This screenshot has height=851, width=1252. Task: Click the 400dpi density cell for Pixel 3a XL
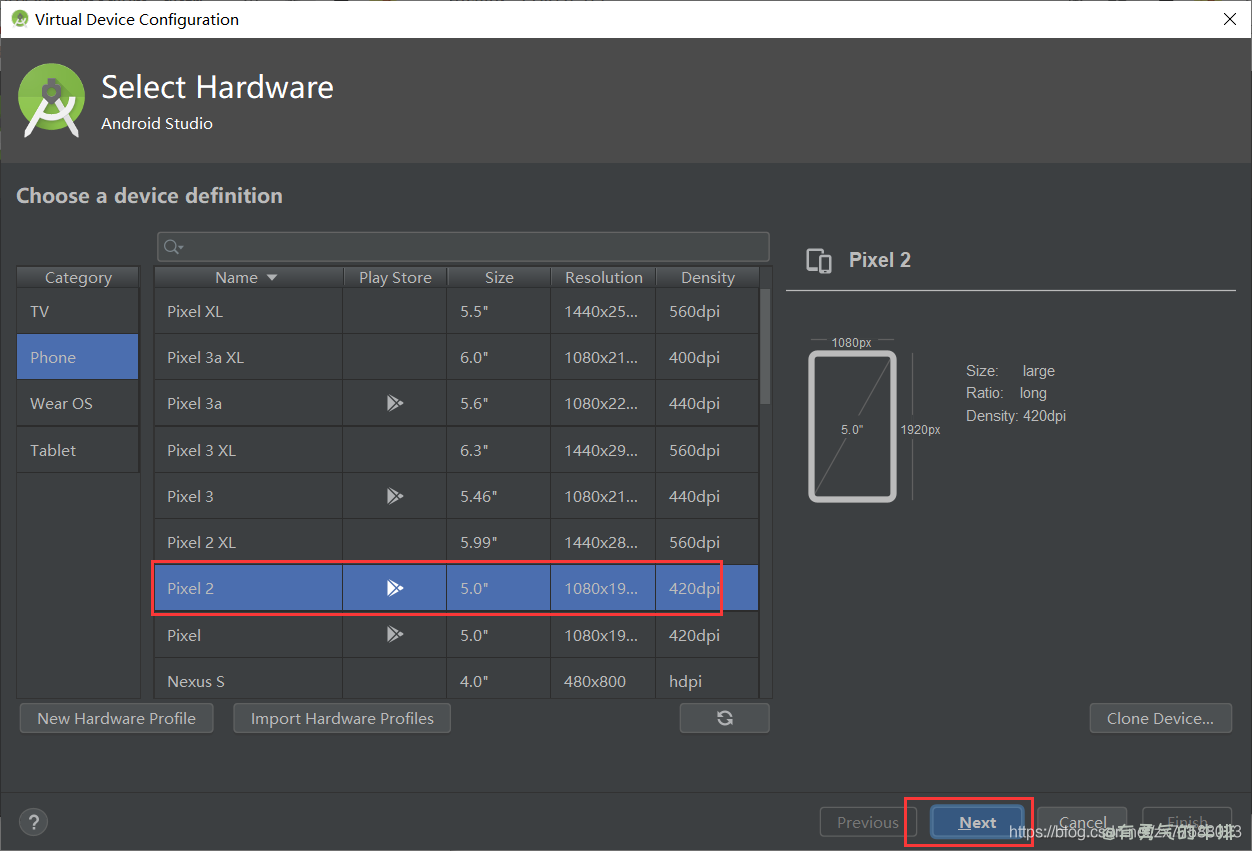point(707,357)
